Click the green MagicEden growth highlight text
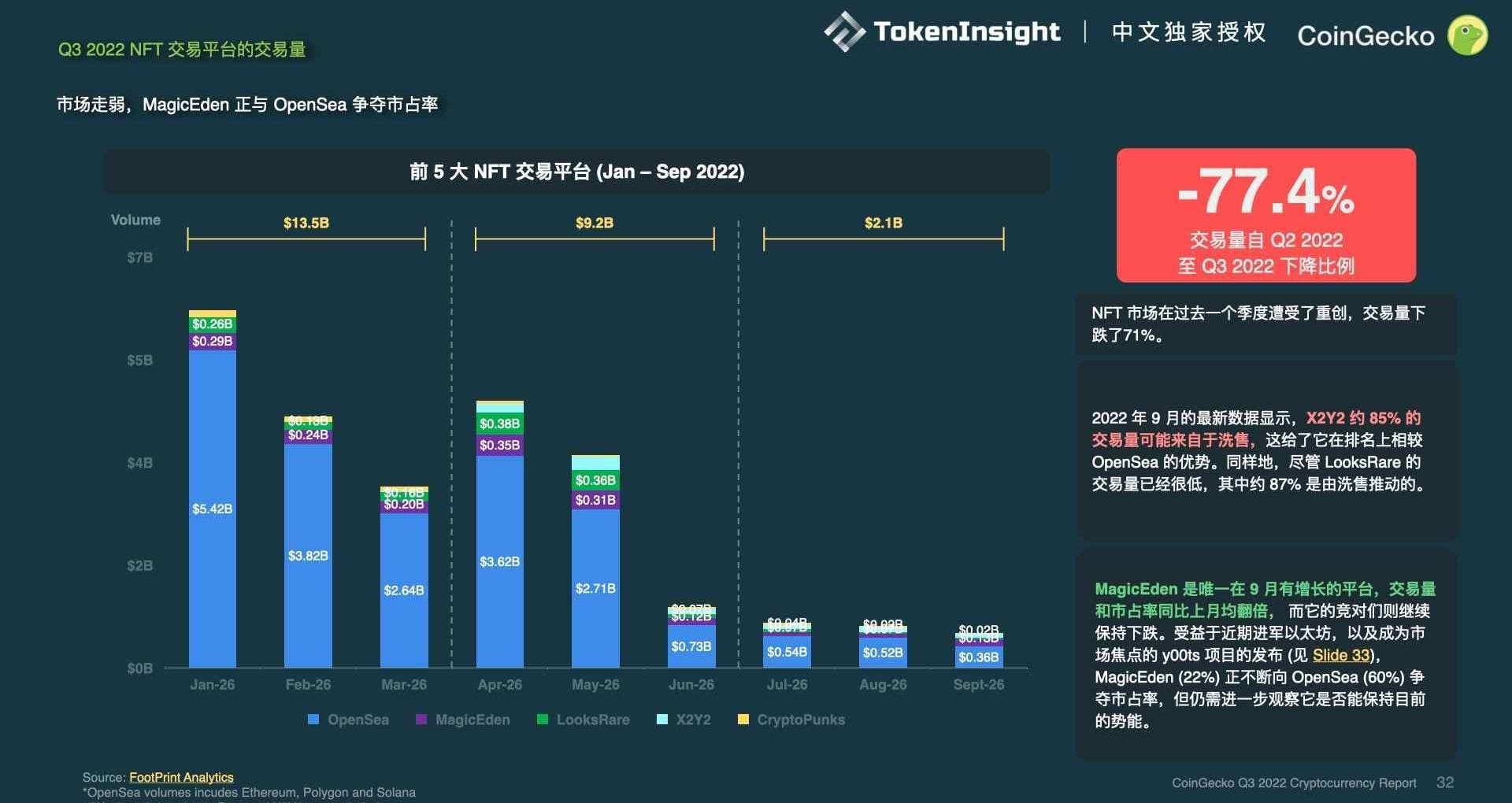 click(1265, 599)
